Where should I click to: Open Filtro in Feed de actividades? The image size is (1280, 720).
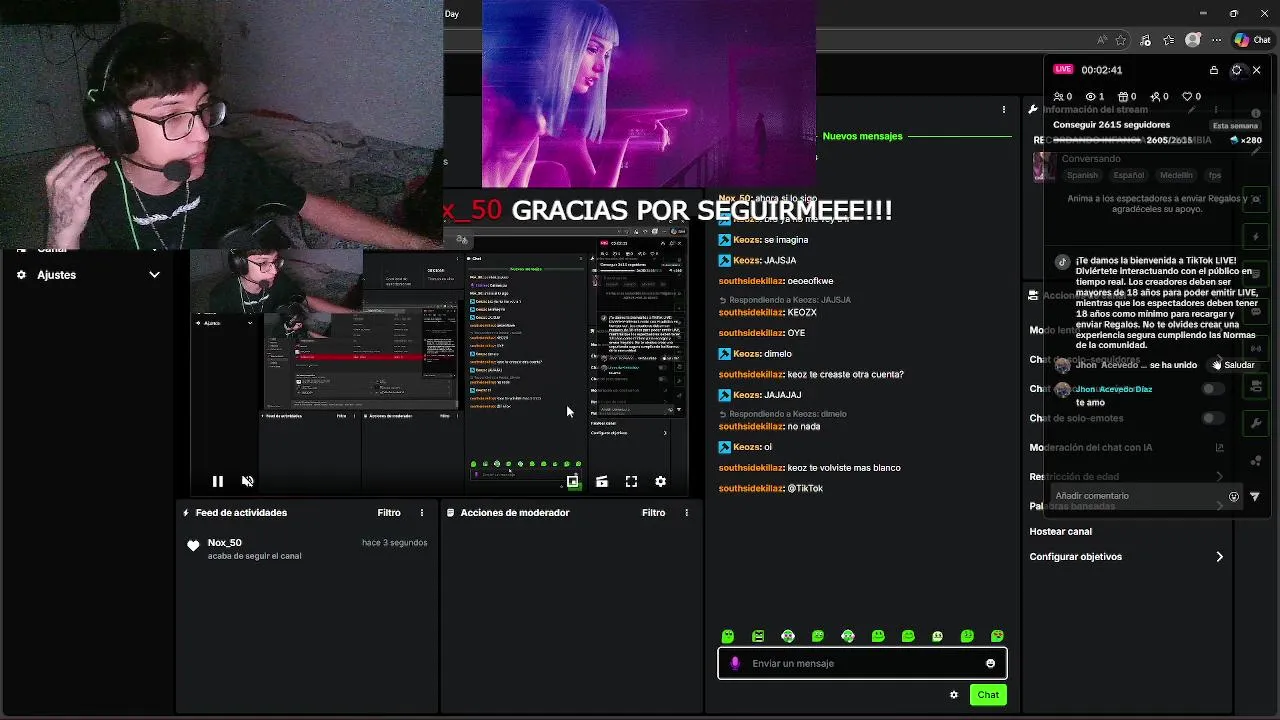(x=389, y=512)
